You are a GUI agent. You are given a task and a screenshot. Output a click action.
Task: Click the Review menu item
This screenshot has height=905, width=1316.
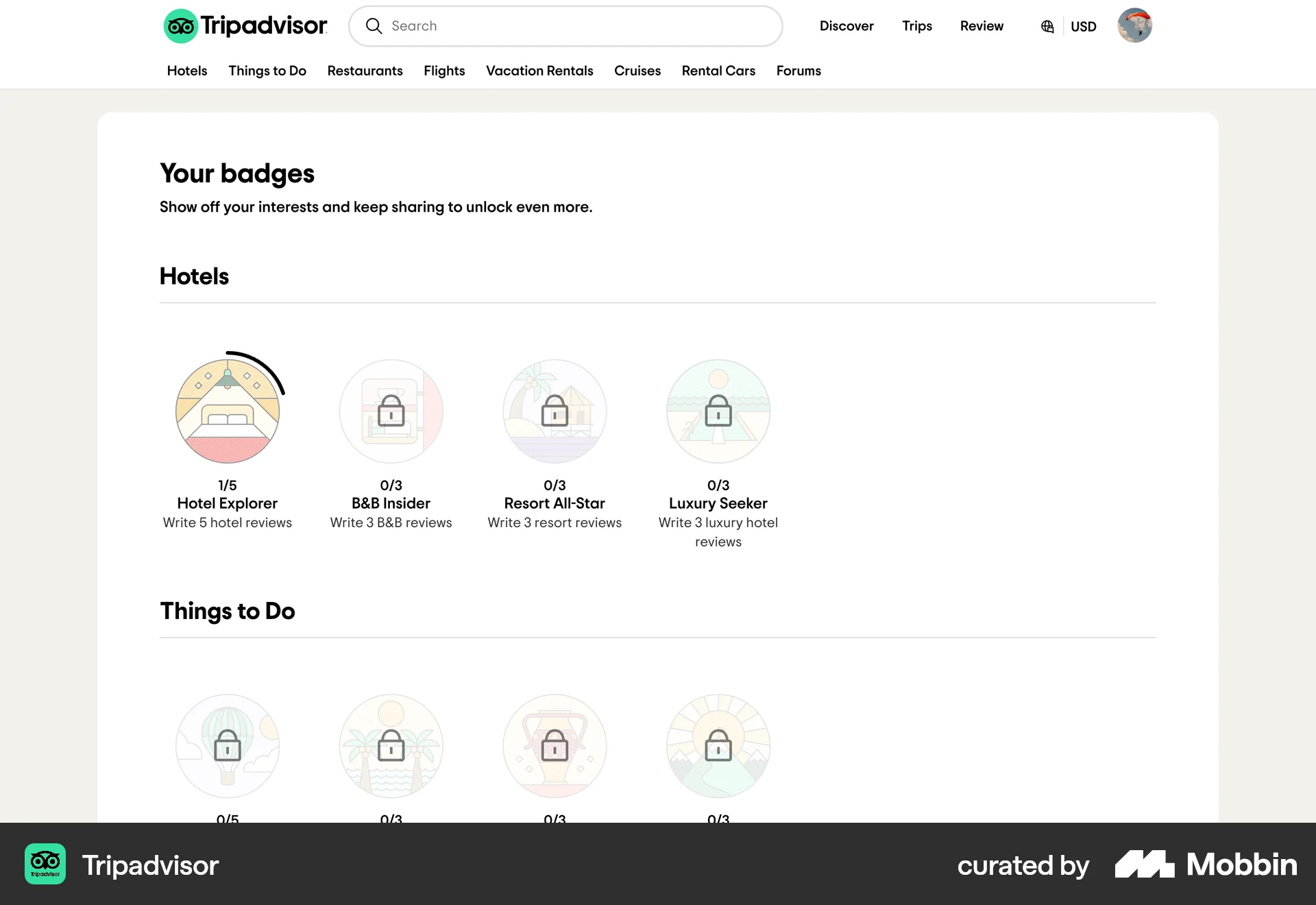pos(982,26)
